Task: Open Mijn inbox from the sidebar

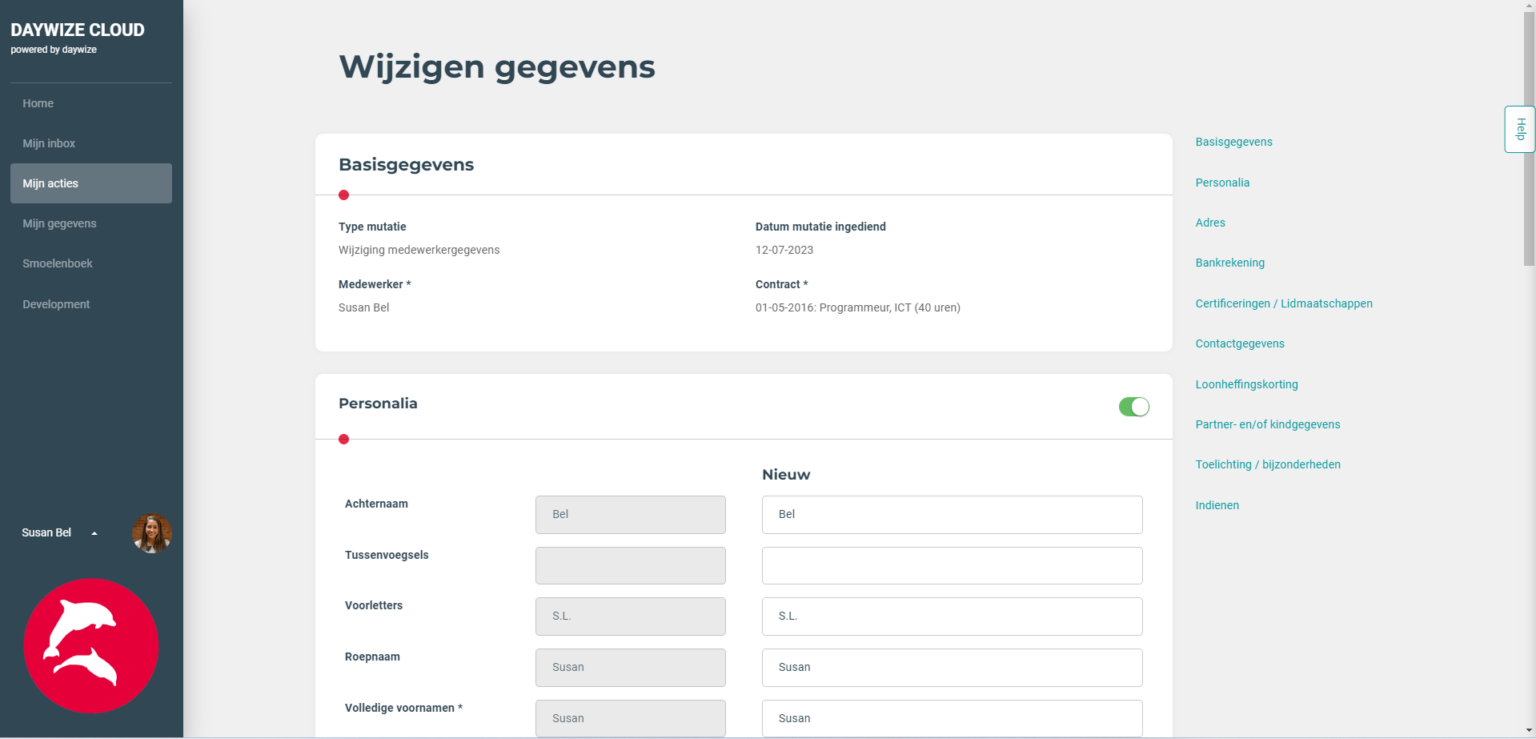Action: [x=49, y=143]
